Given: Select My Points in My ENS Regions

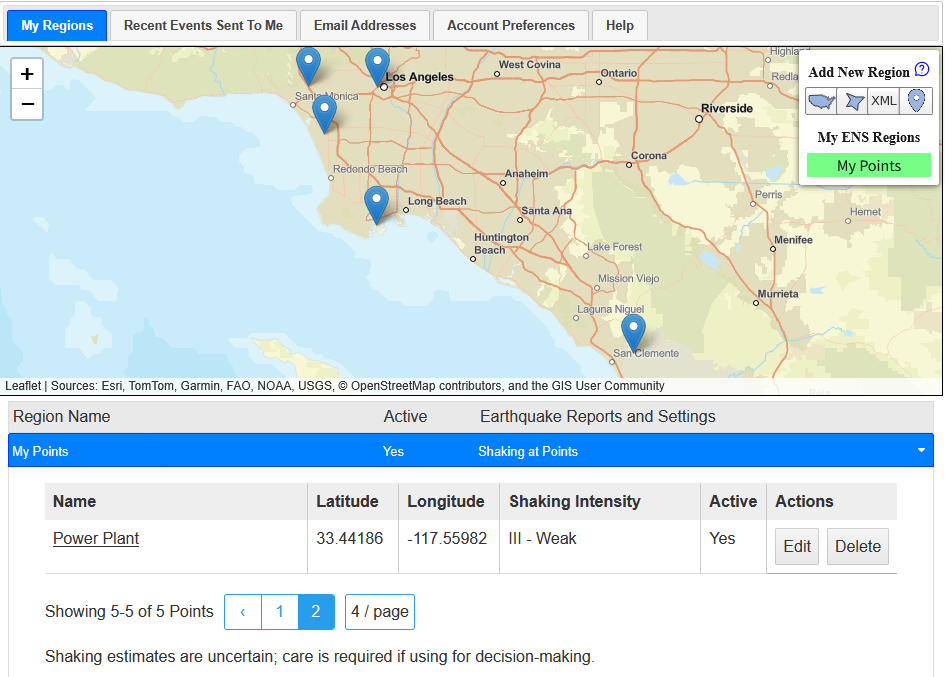Looking at the screenshot, I should 868,166.
